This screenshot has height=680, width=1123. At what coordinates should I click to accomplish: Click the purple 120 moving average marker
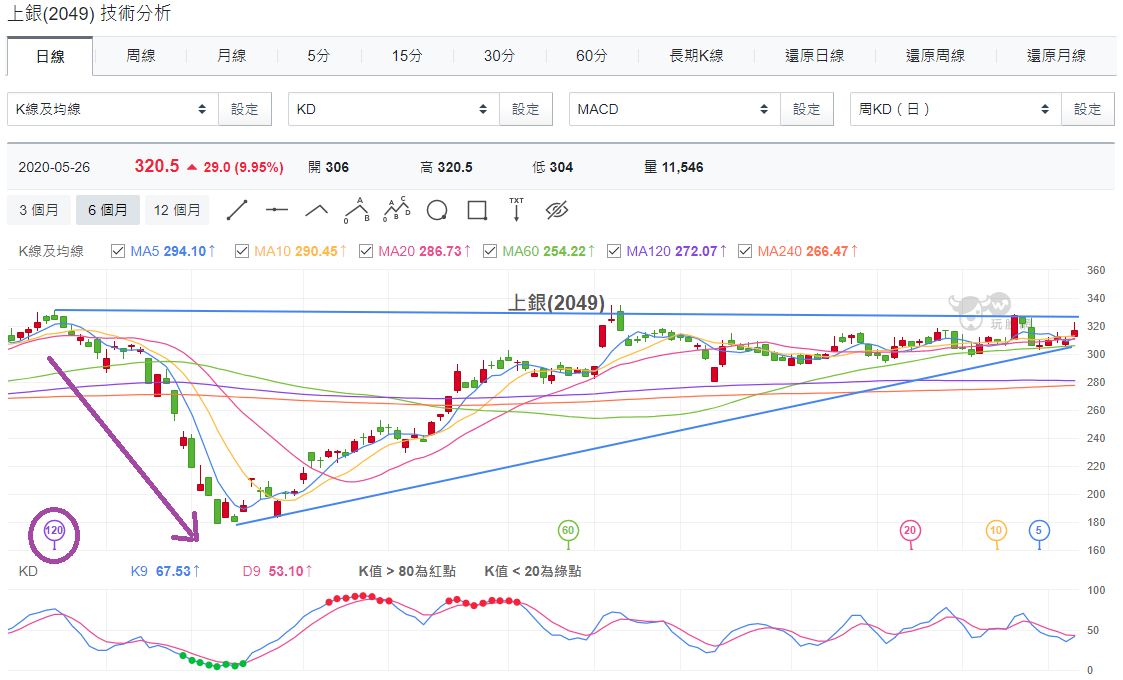[x=54, y=532]
